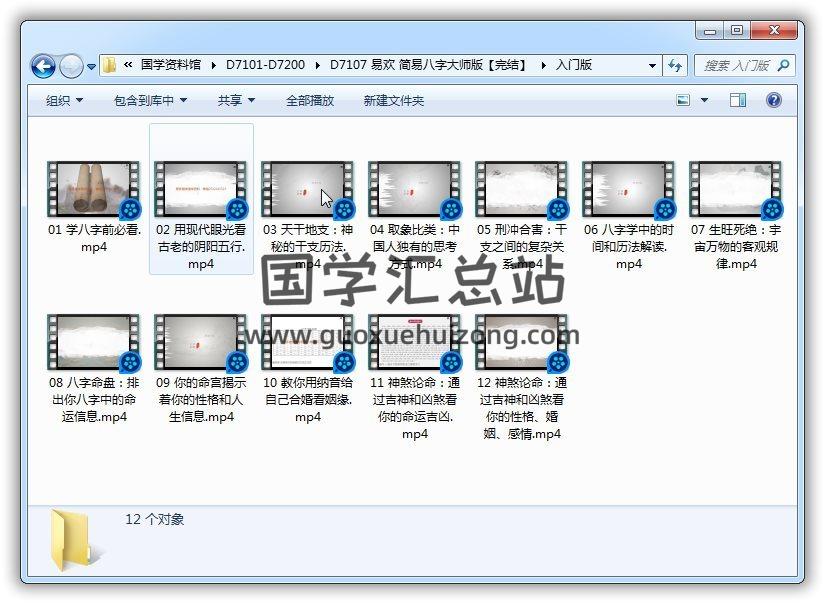Select video icon 08 八字命盘
The image size is (825, 604).
coord(94,343)
